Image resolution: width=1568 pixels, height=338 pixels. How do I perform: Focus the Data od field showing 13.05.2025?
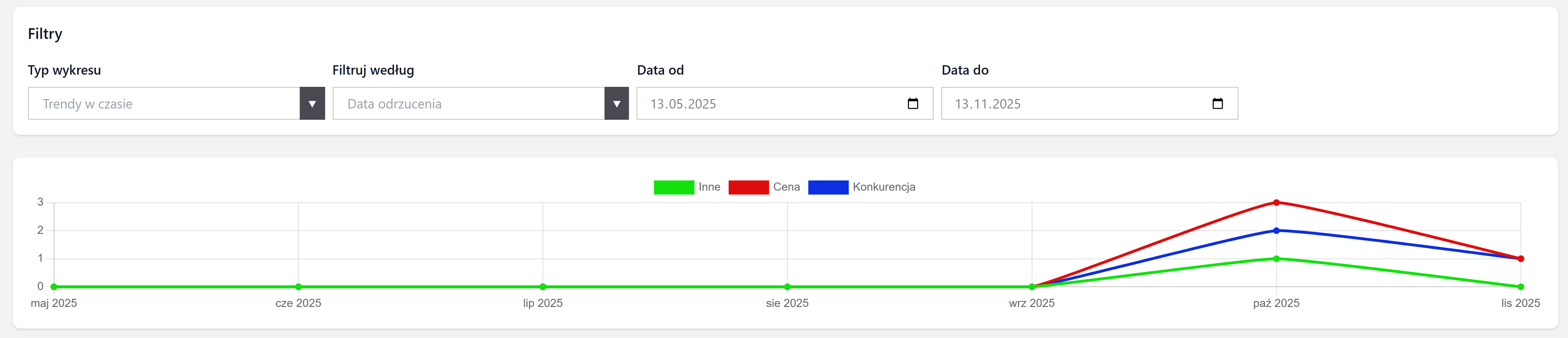(683, 104)
